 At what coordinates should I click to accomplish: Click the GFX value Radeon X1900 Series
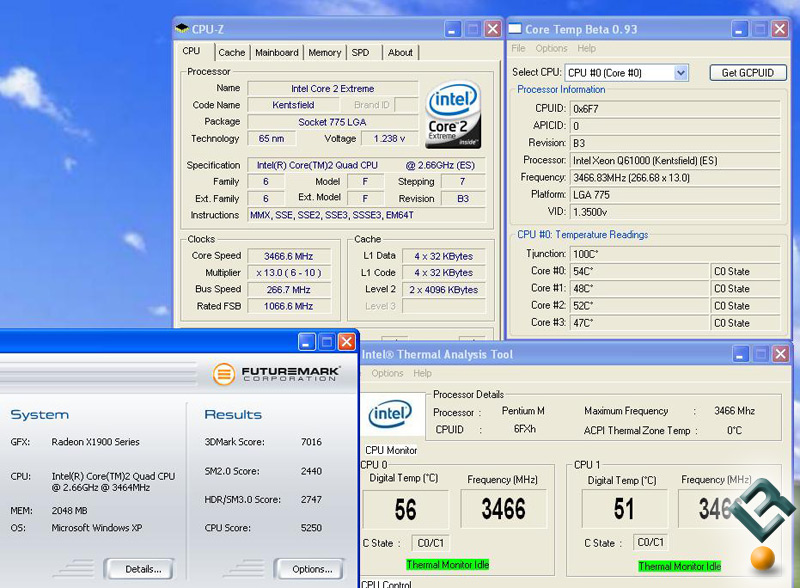(95, 442)
